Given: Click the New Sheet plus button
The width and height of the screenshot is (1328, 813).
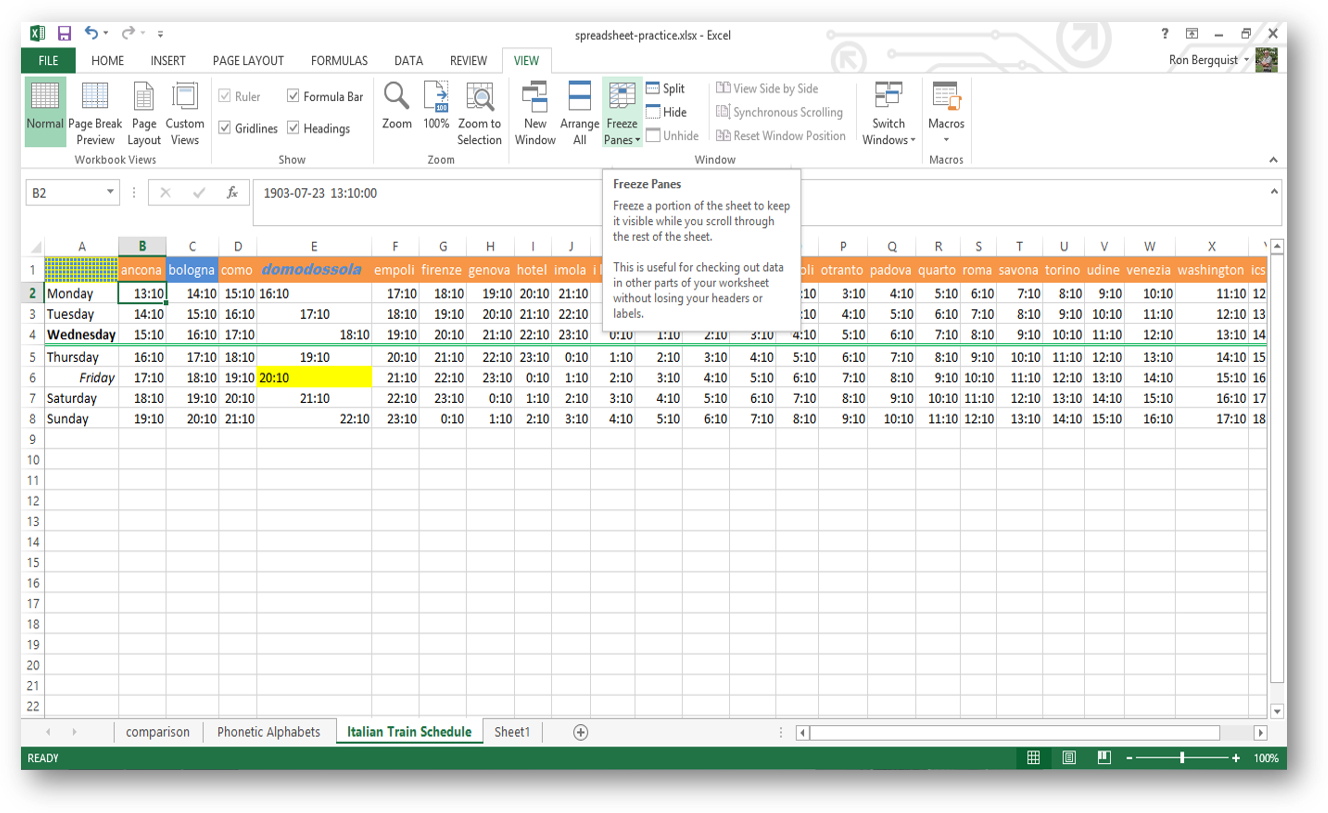Looking at the screenshot, I should pos(580,732).
